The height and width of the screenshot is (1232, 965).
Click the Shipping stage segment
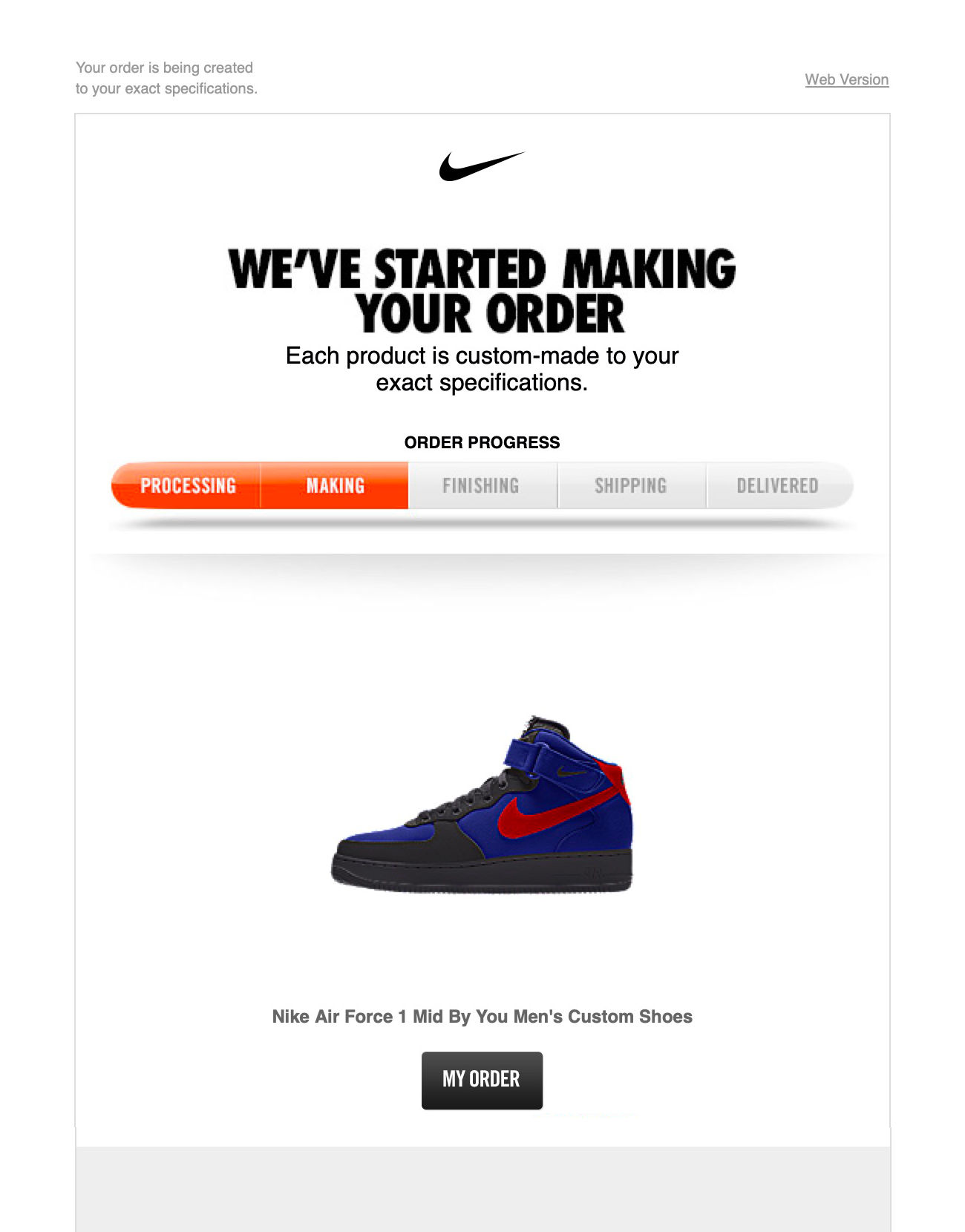coord(631,485)
